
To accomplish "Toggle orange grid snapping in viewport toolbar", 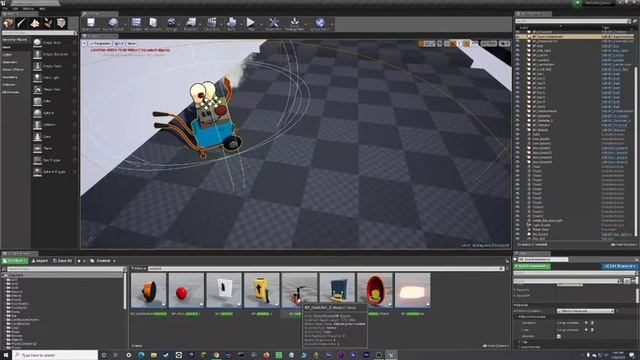I will tap(453, 43).
